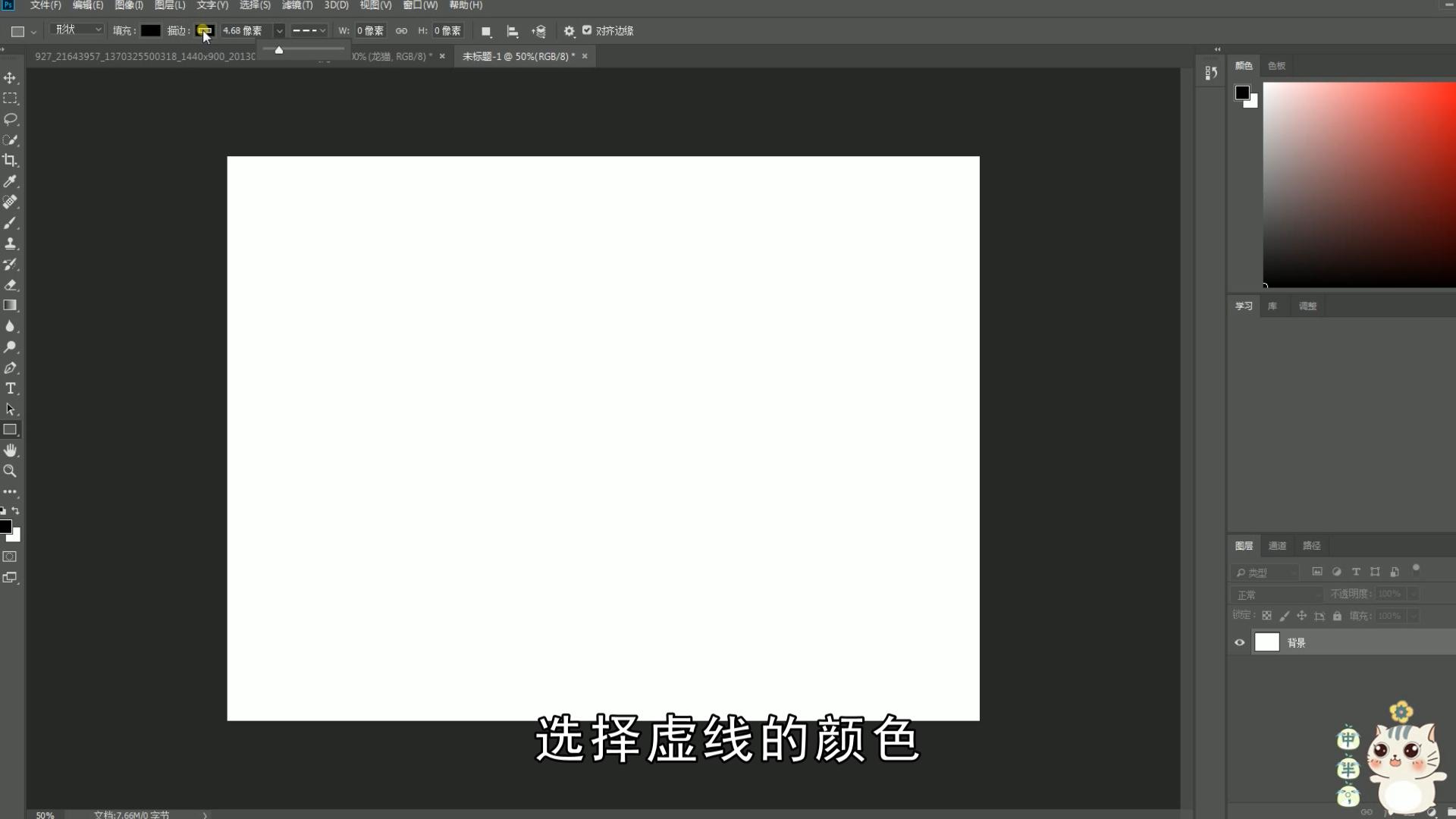The image size is (1456, 819).
Task: Select the Eraser tool
Action: (10, 285)
